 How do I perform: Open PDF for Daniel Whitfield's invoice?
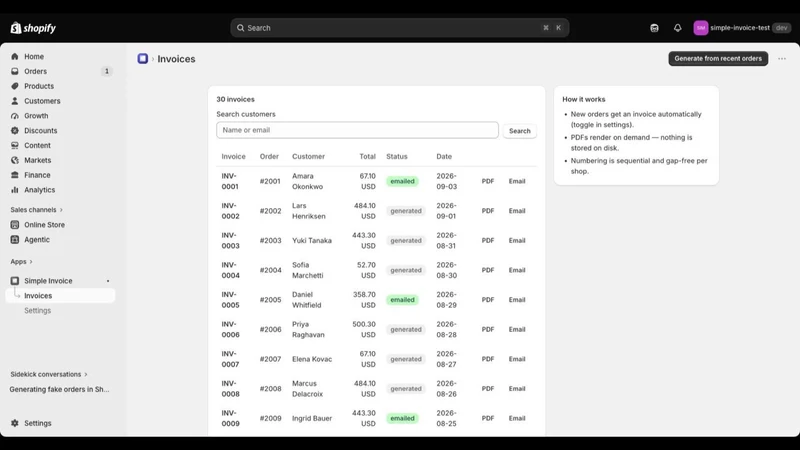(x=488, y=299)
